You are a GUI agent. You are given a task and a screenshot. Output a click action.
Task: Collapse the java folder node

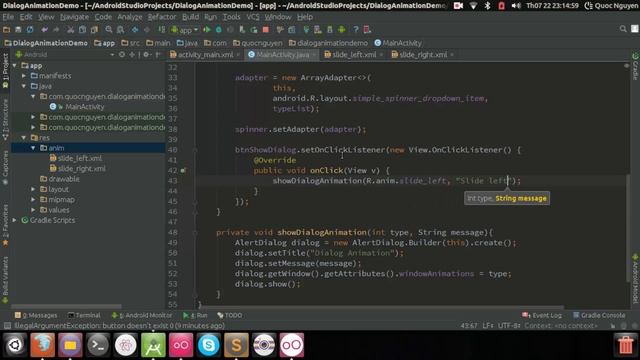click(x=24, y=86)
